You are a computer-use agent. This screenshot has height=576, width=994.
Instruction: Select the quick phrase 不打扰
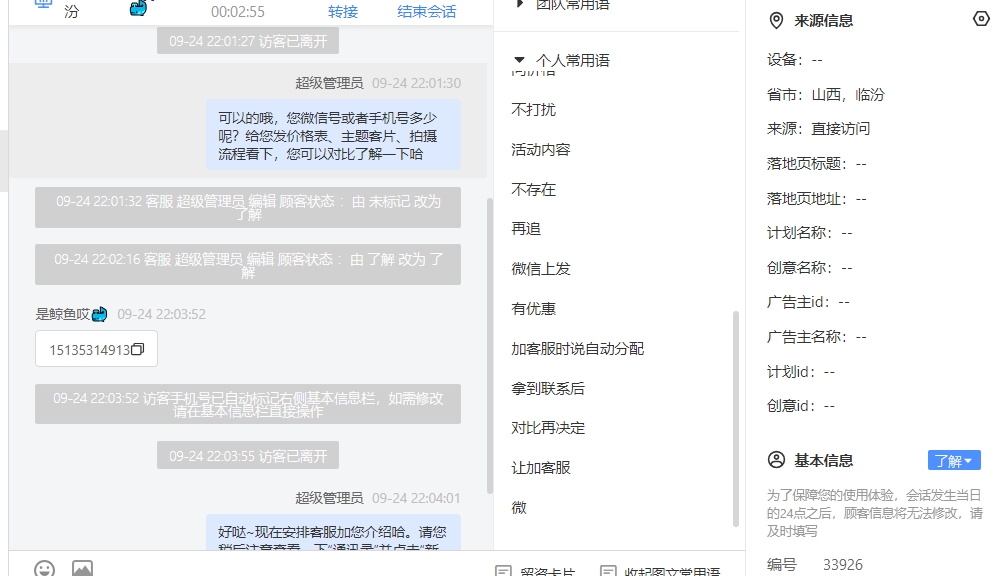click(x=534, y=110)
